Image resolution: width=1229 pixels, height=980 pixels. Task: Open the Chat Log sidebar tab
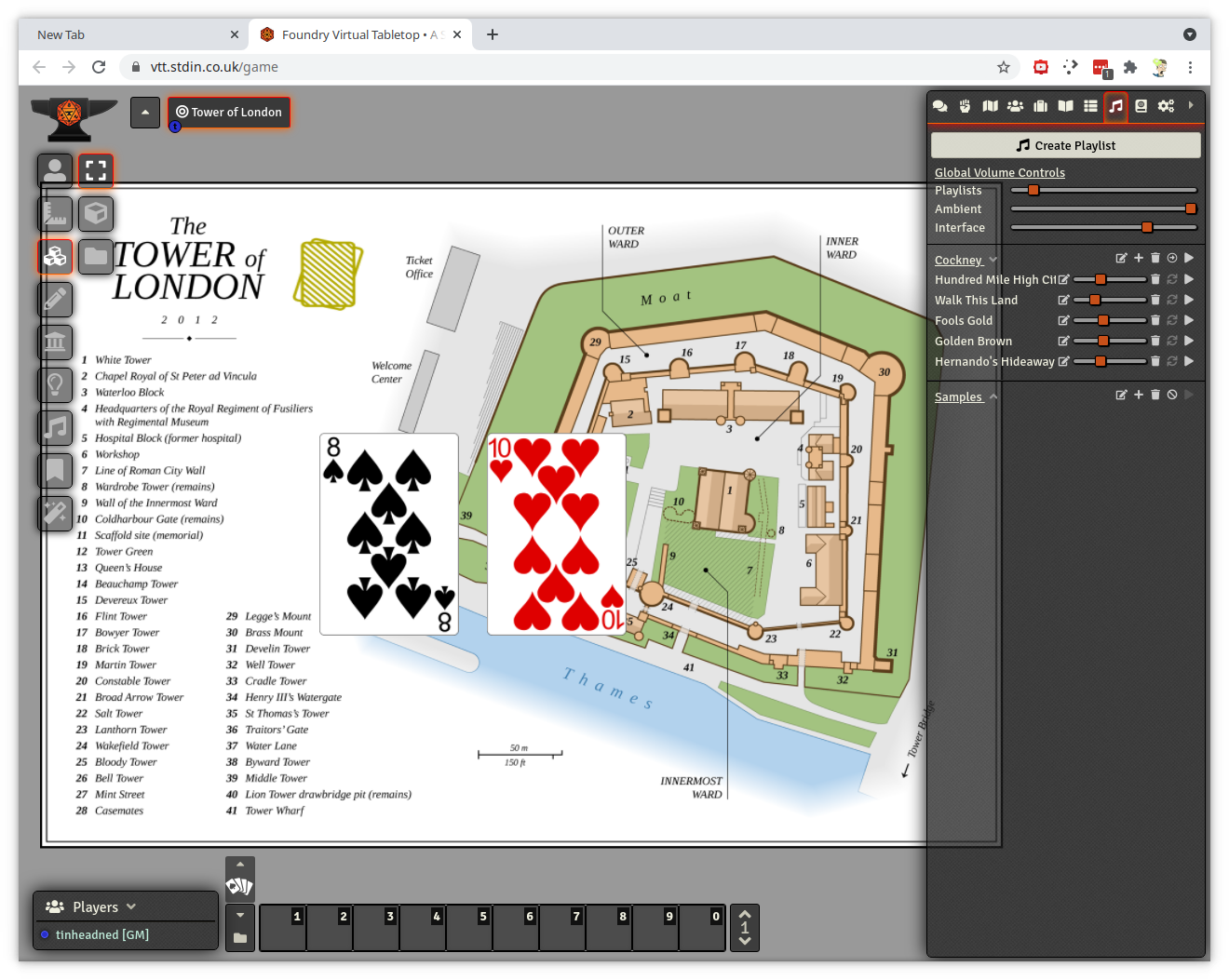coord(940,106)
